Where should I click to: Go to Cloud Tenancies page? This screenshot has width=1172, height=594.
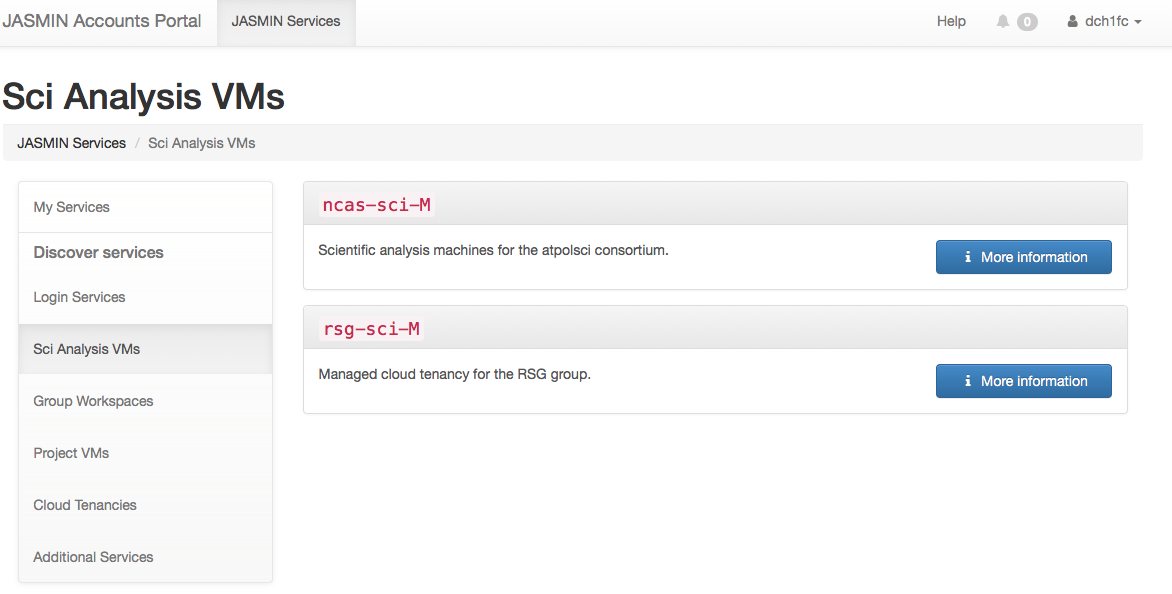tap(85, 505)
